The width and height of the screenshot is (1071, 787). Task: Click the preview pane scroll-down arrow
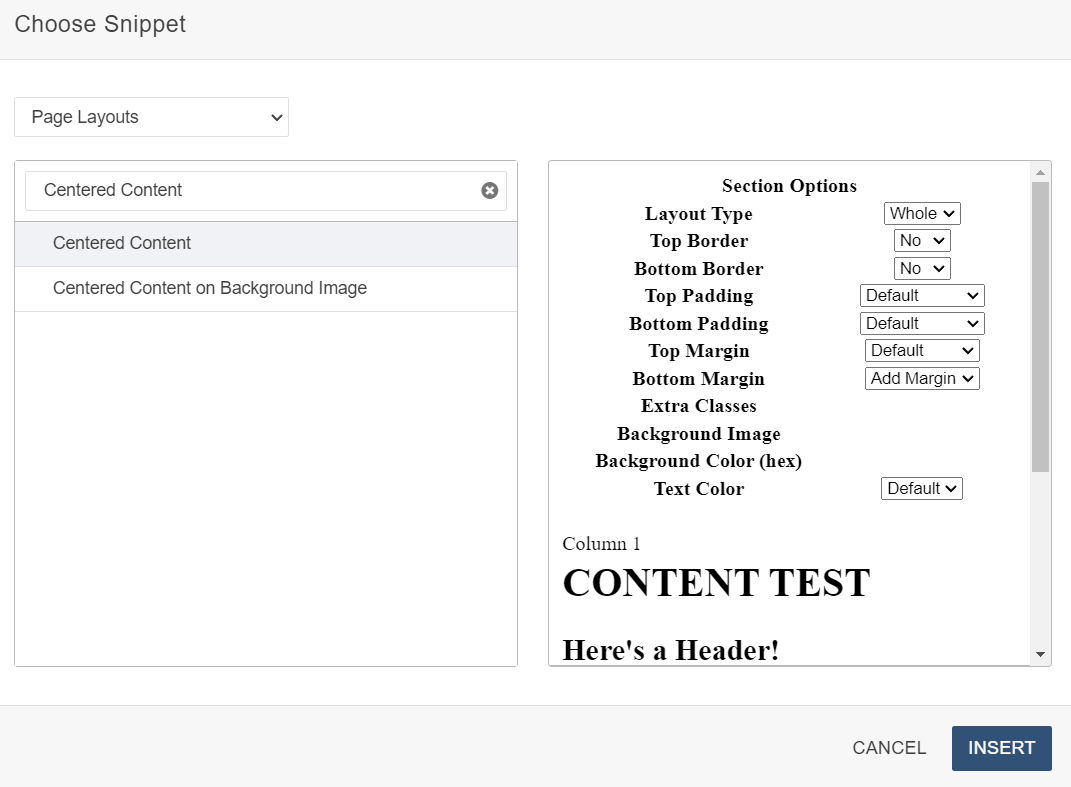pyautogui.click(x=1039, y=655)
